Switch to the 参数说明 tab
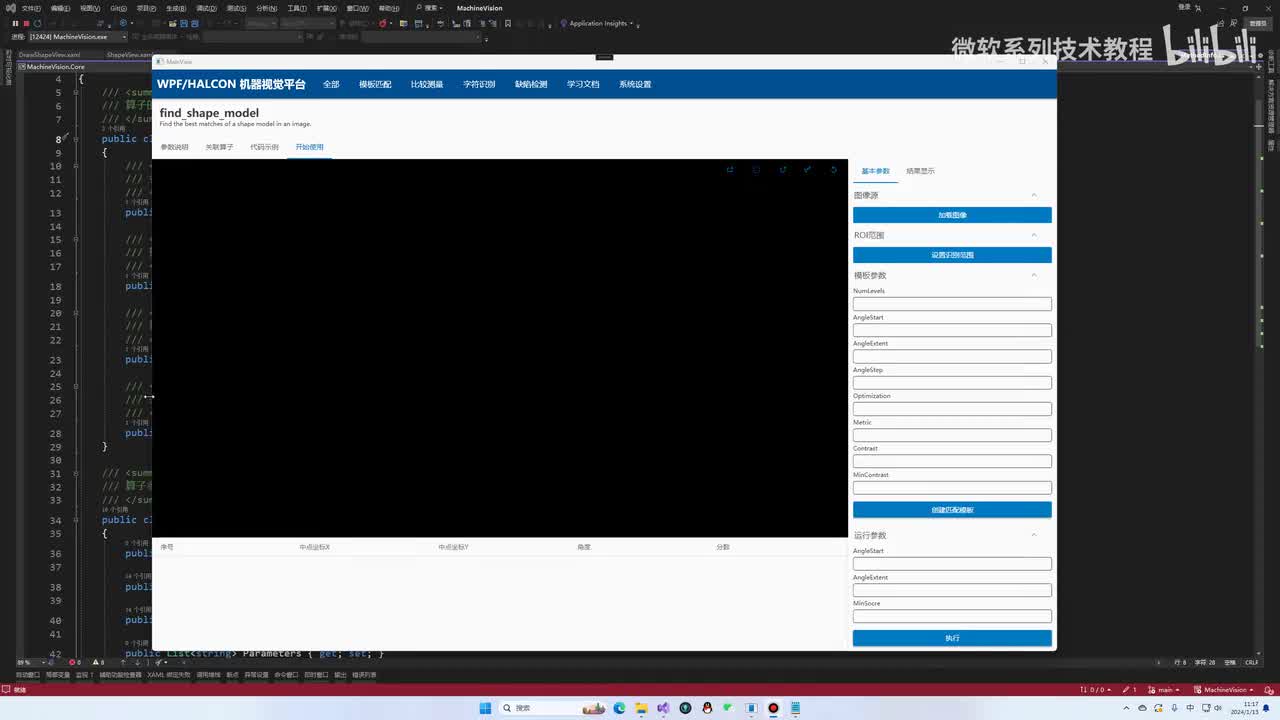Image resolution: width=1280 pixels, height=720 pixels. pyautogui.click(x=174, y=147)
